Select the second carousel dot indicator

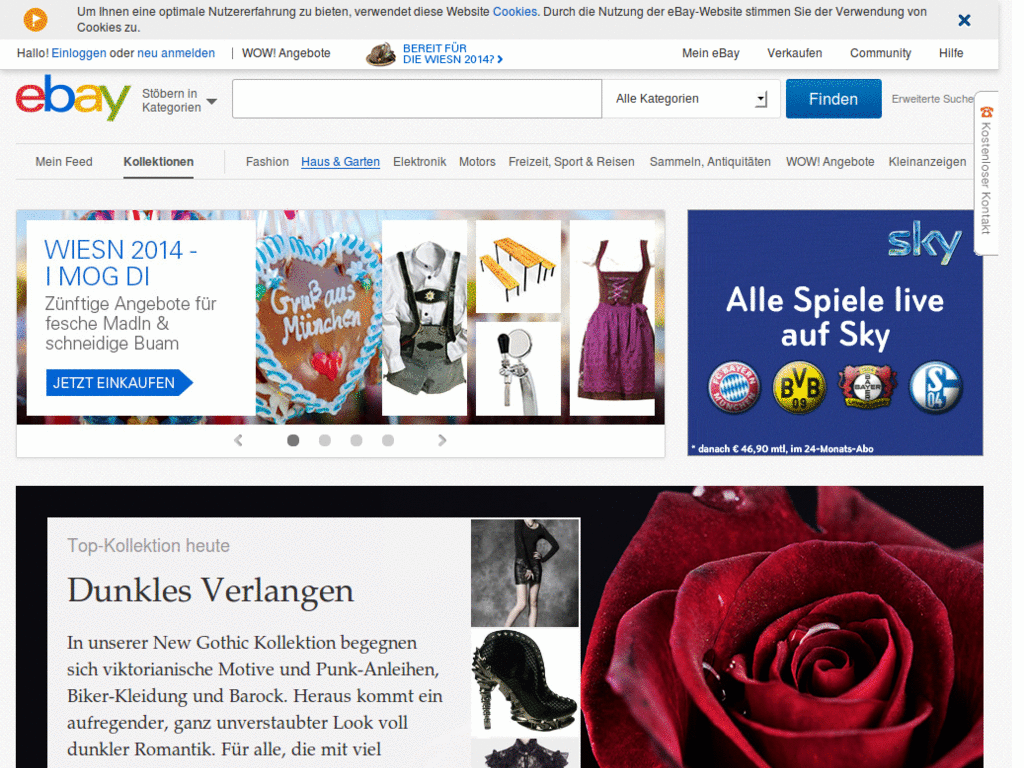pos(325,441)
